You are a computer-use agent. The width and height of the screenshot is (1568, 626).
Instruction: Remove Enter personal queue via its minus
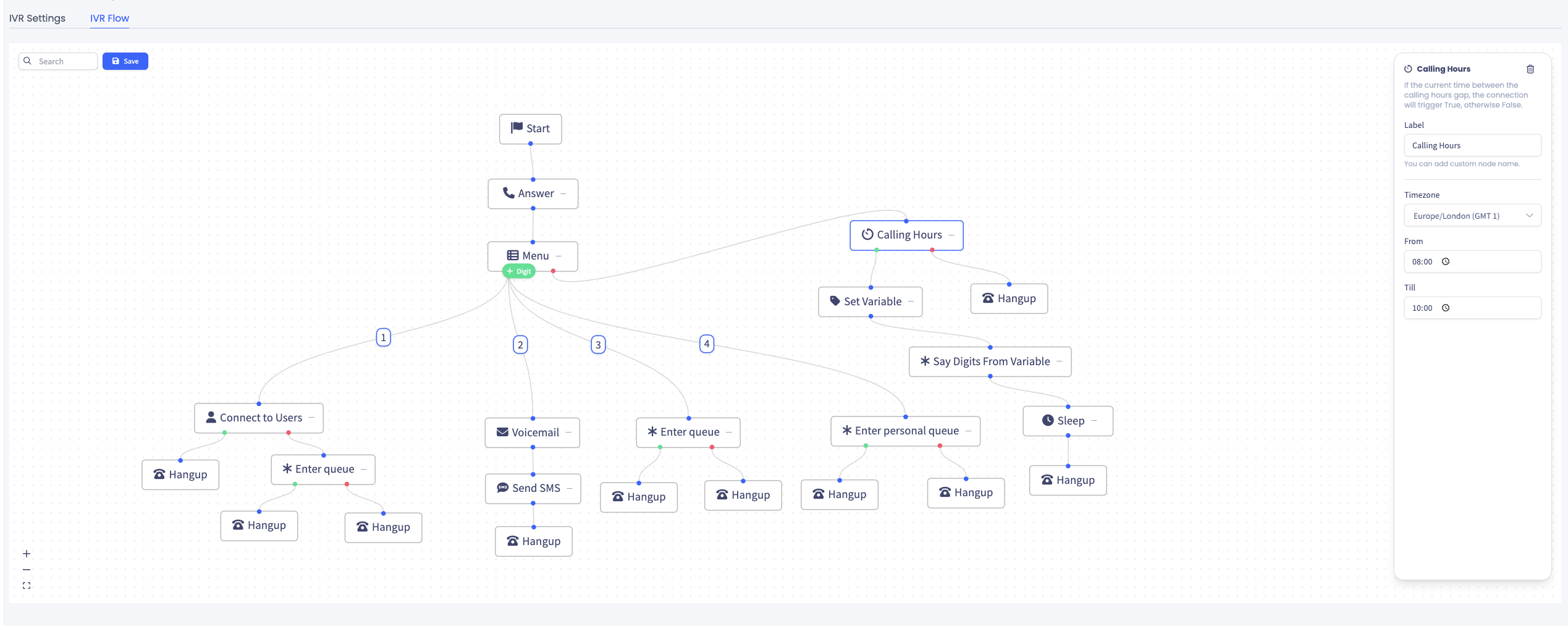click(969, 431)
